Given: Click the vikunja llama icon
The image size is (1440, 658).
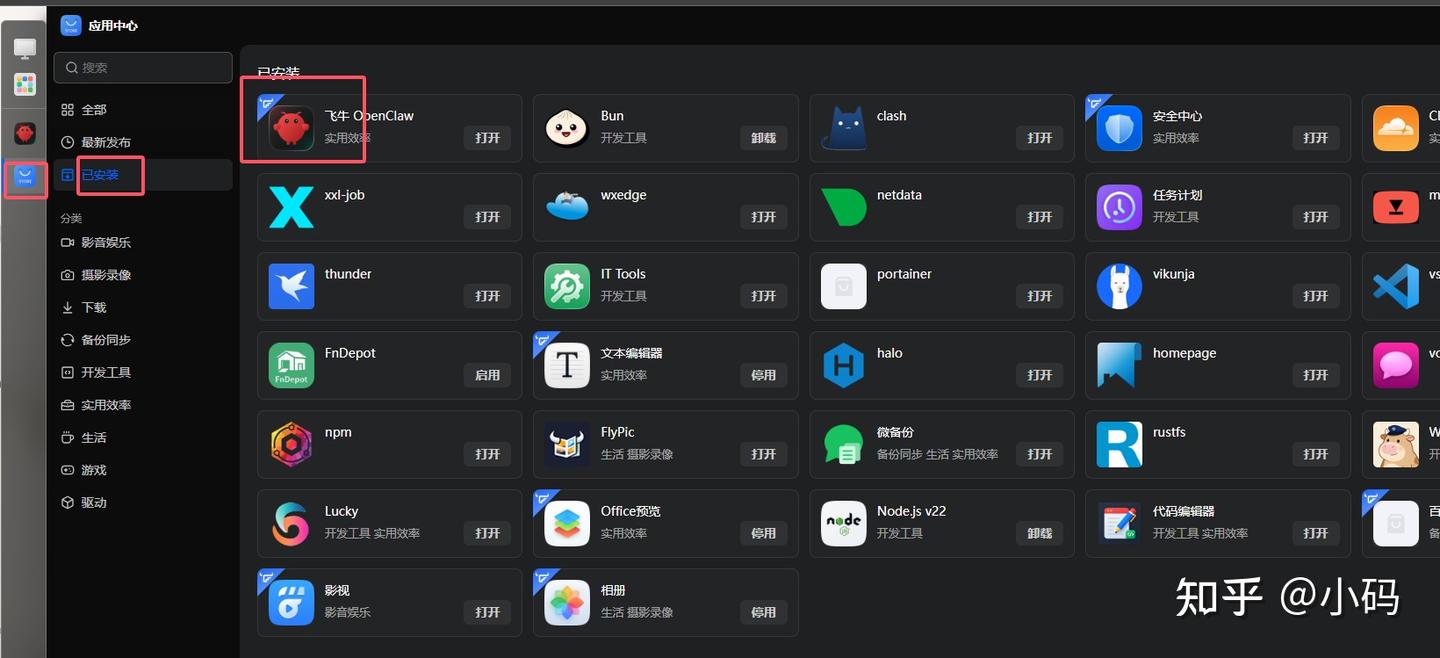Looking at the screenshot, I should coord(1119,286).
